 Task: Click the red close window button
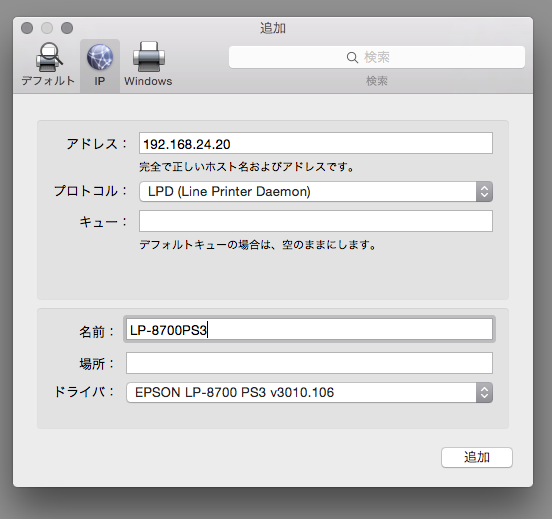pos(27,28)
